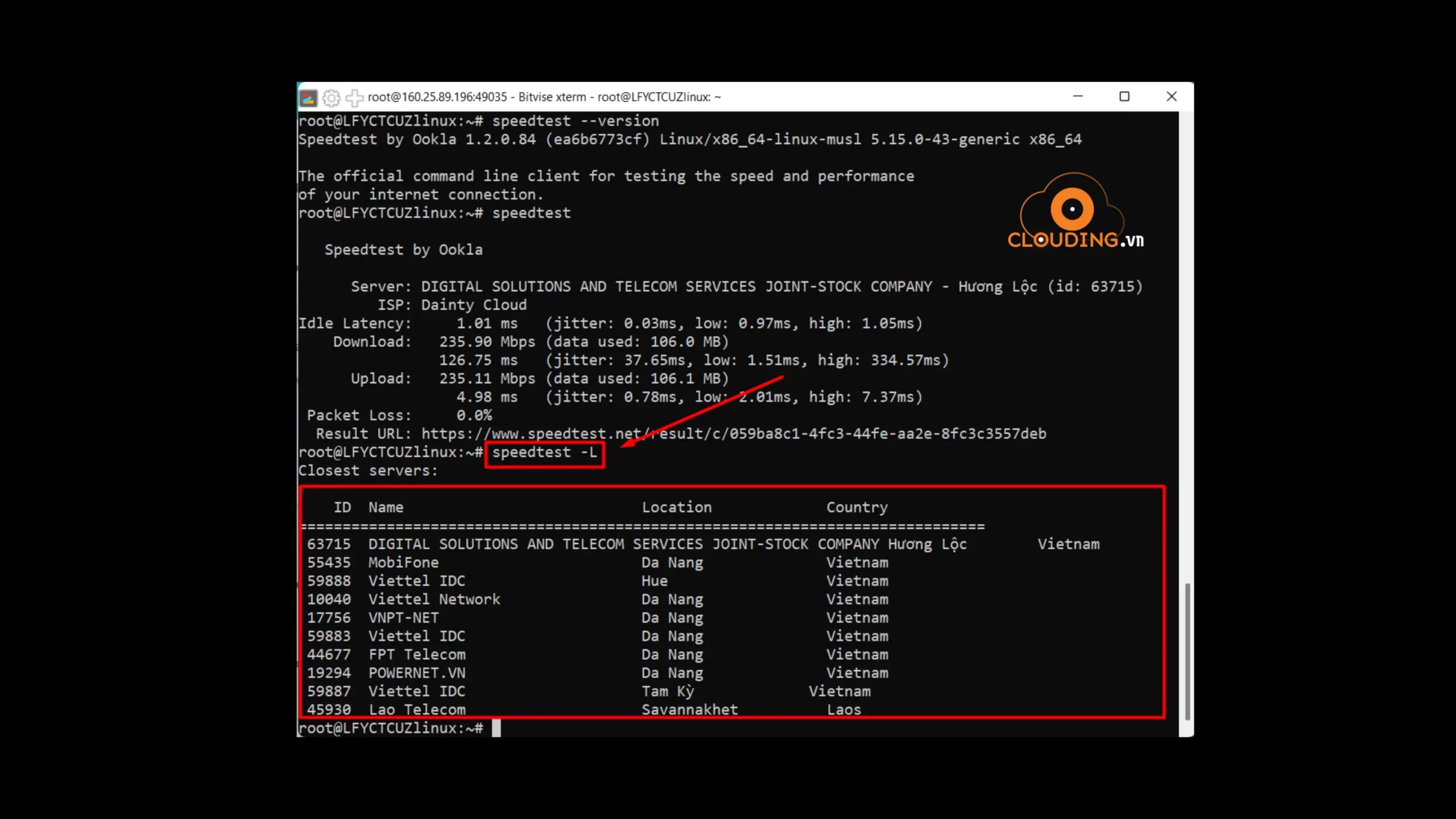This screenshot has width=1456, height=819.
Task: Click the version string '1.2.0.84'
Action: (x=500, y=139)
